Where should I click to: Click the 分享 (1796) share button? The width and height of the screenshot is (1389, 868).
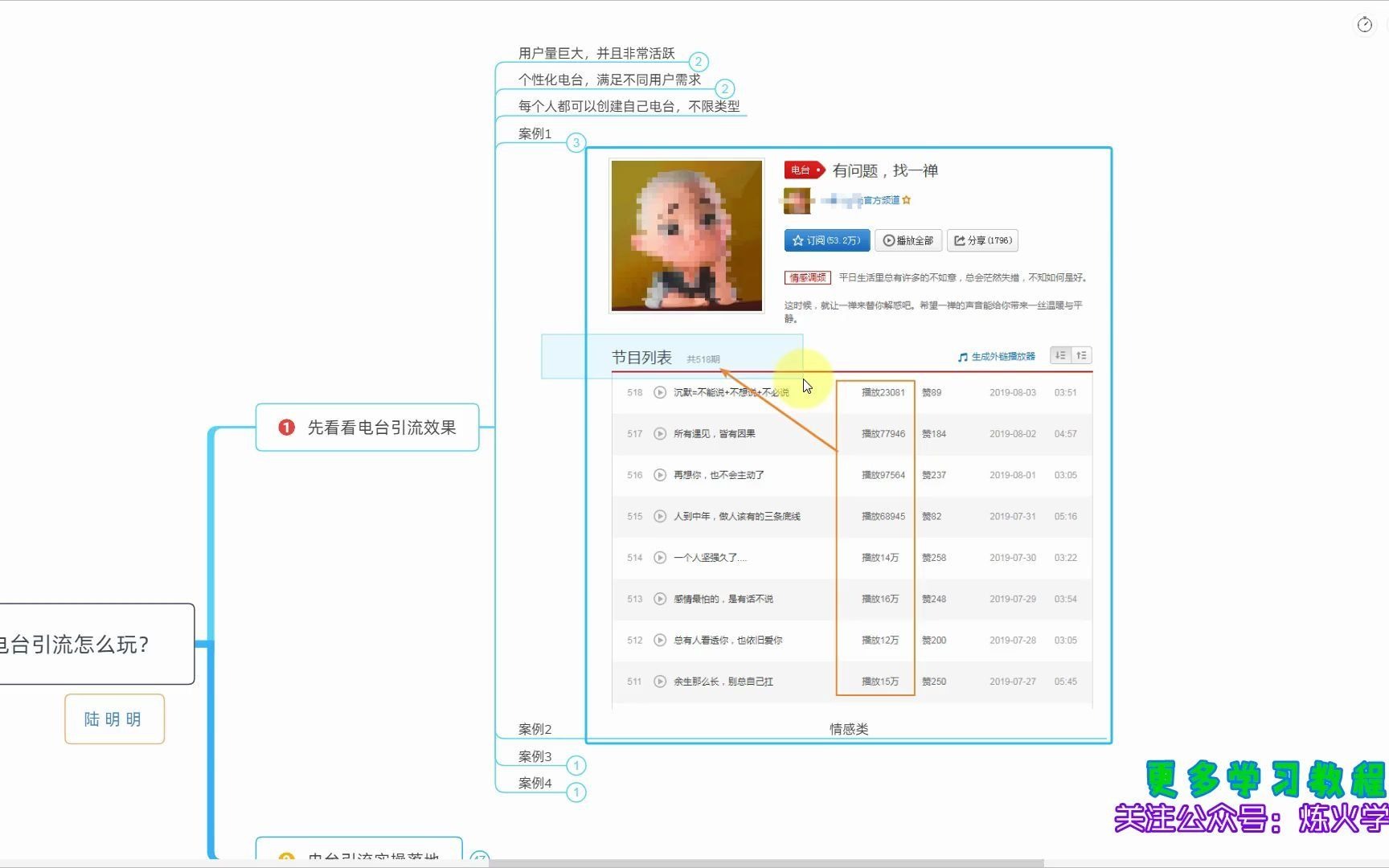(983, 240)
